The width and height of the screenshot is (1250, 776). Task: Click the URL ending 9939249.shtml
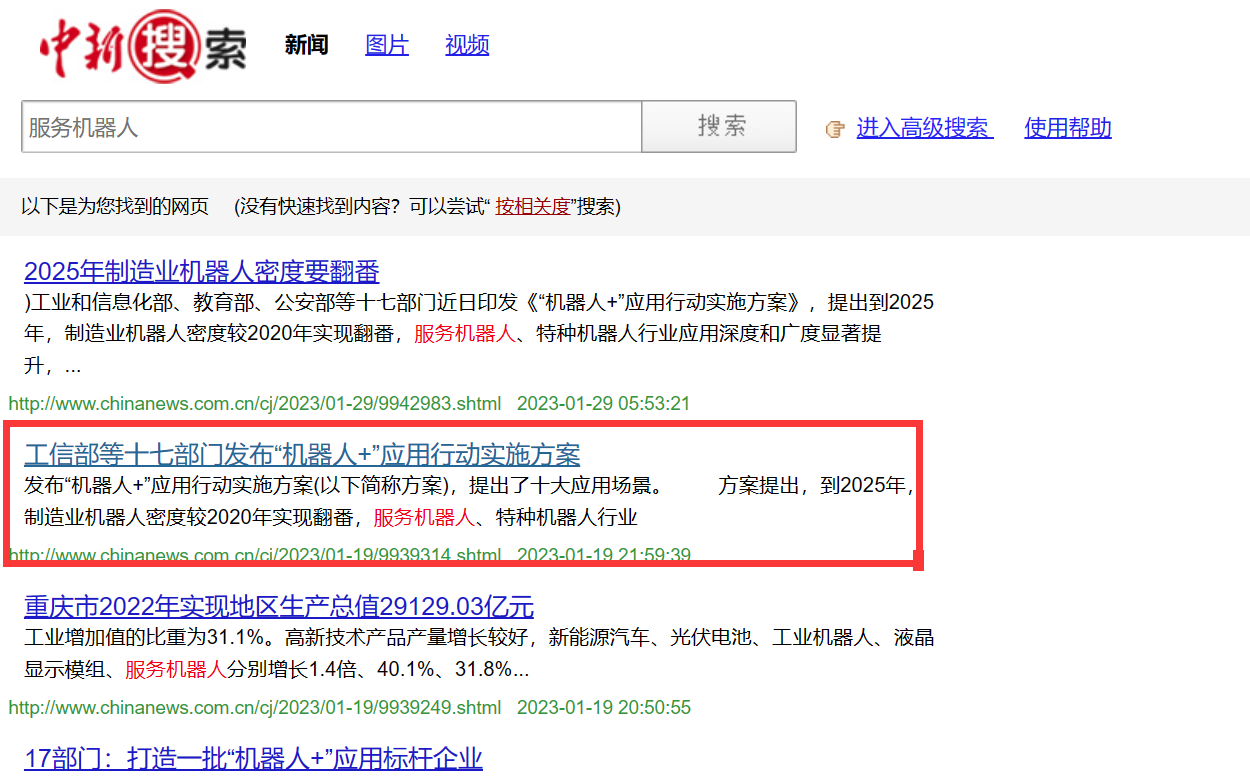(x=255, y=708)
